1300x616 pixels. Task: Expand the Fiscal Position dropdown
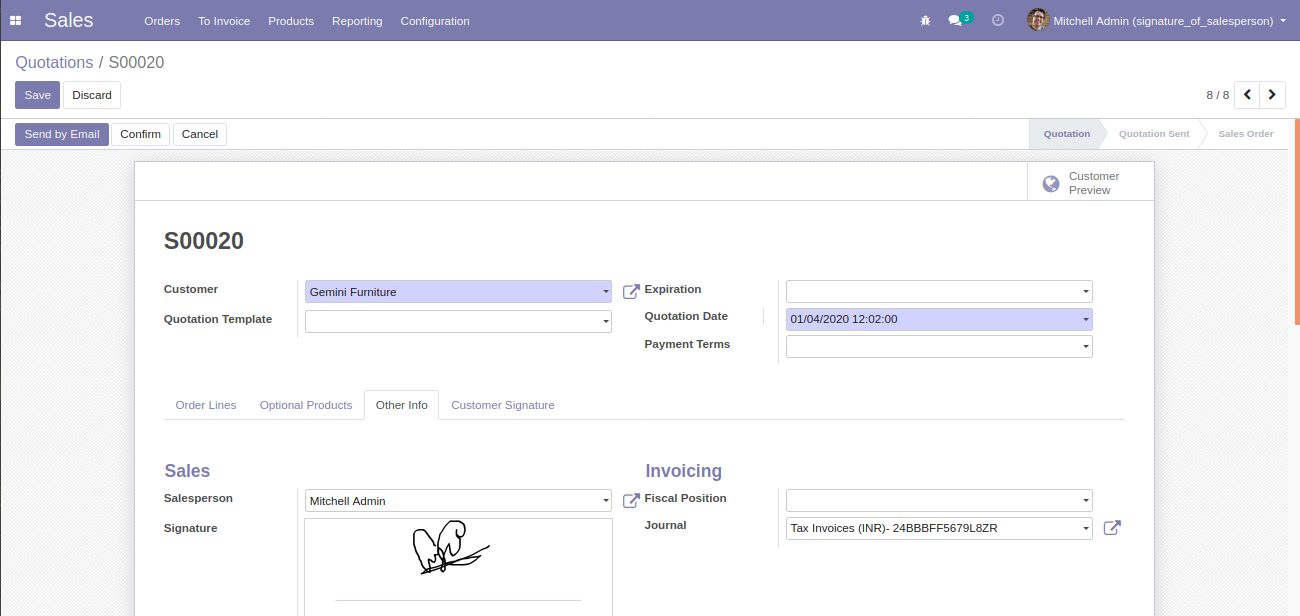(x=939, y=500)
